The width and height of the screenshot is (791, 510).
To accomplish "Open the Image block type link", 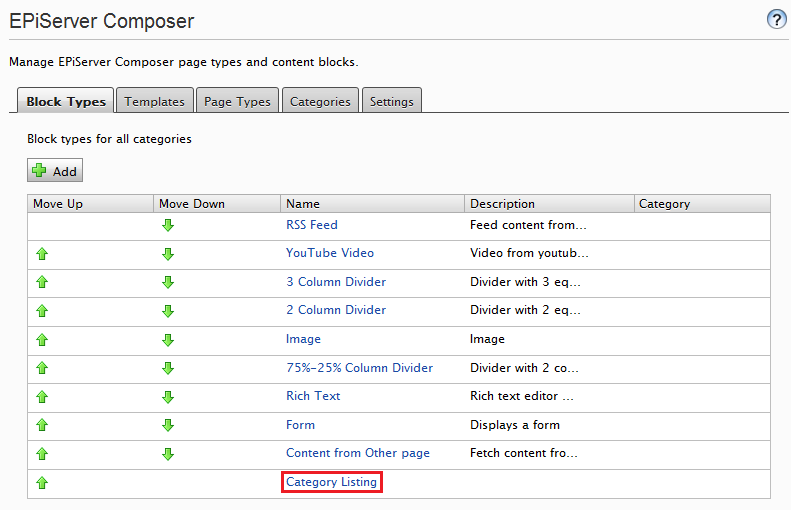I will [303, 339].
